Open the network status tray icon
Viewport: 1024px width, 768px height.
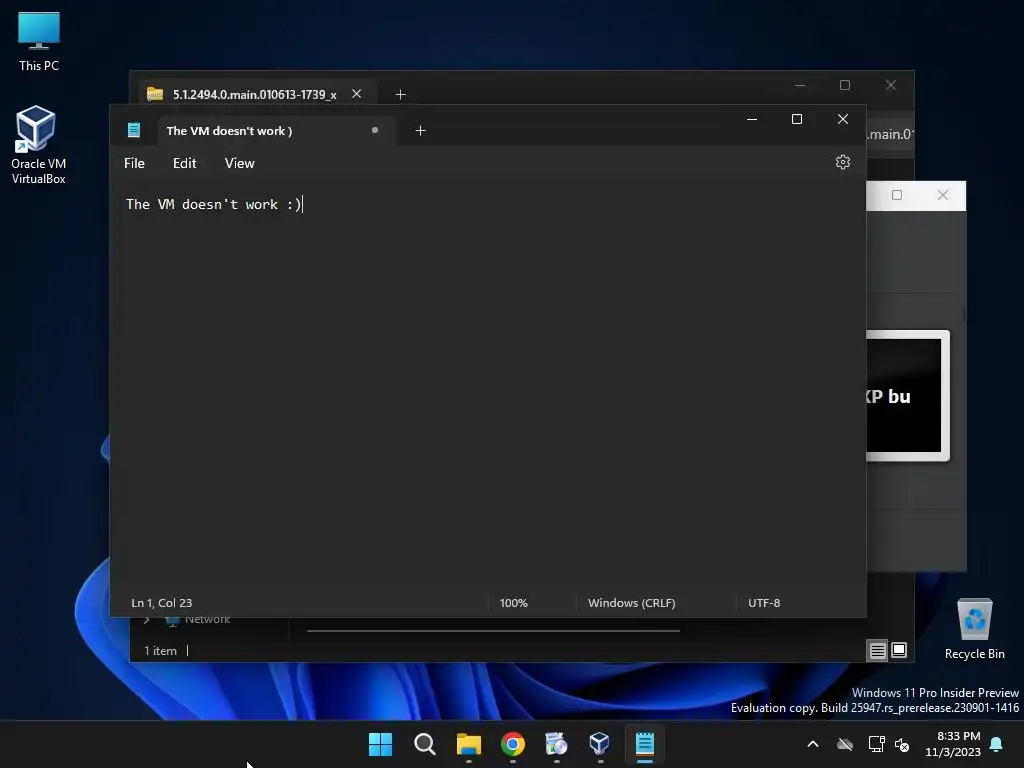pyautogui.click(x=876, y=744)
